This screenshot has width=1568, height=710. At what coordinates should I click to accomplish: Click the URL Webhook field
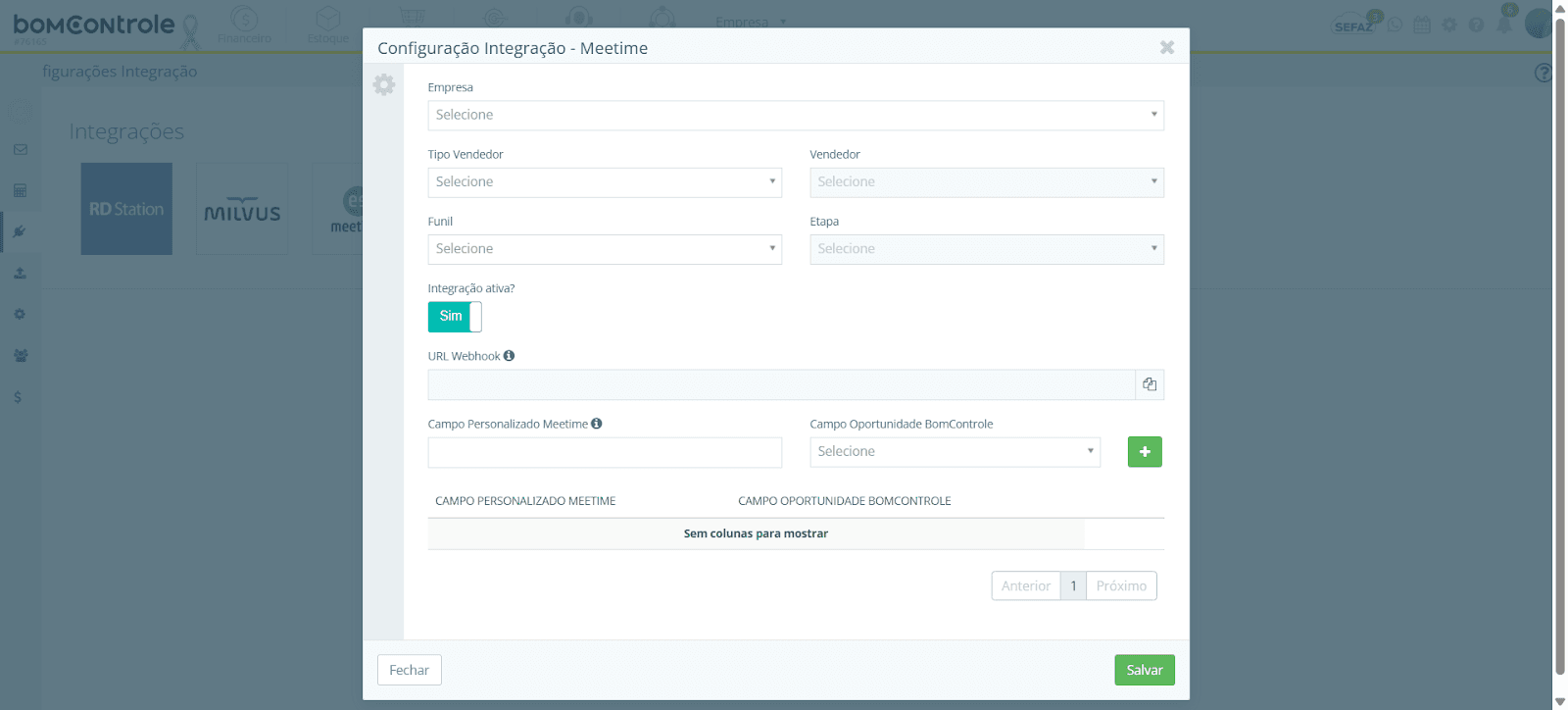click(x=781, y=384)
